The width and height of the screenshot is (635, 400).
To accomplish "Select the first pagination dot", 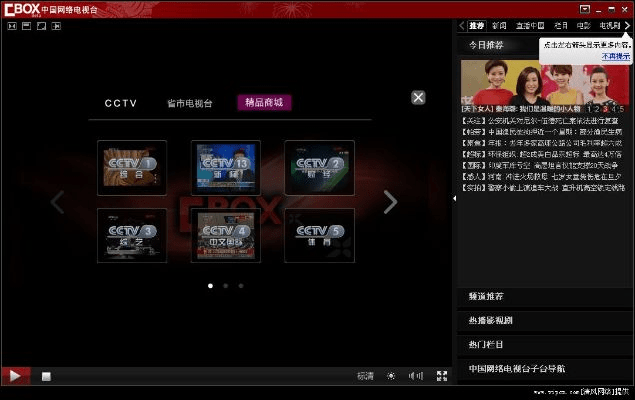I will pos(210,286).
